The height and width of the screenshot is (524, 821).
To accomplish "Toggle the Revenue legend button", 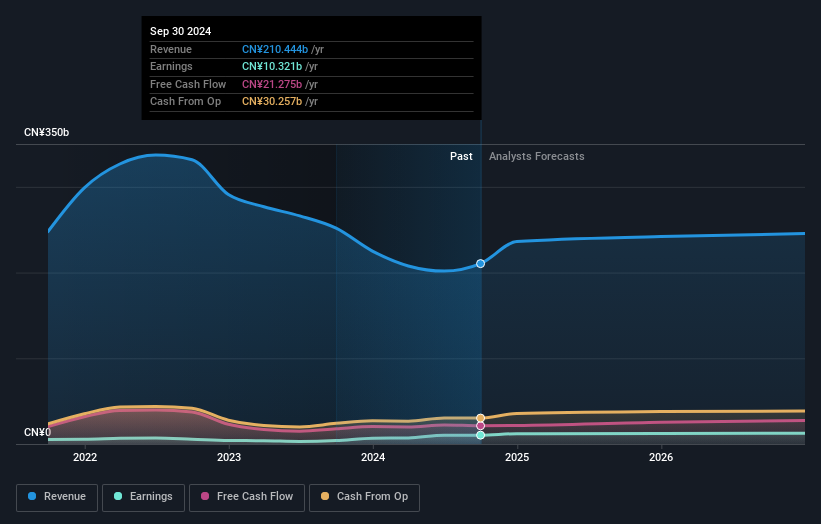I will tap(57, 497).
